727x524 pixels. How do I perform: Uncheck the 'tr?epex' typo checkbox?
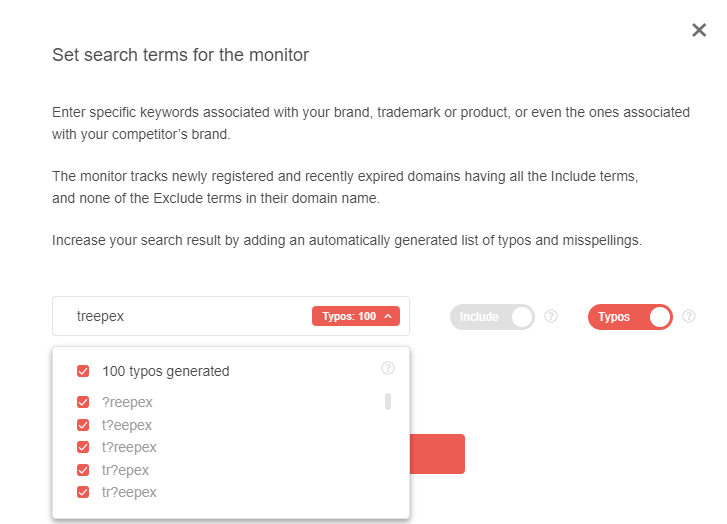[83, 470]
